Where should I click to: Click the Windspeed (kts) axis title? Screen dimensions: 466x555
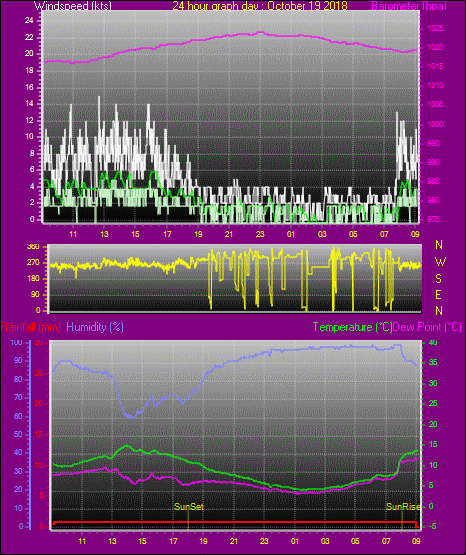click(73, 6)
